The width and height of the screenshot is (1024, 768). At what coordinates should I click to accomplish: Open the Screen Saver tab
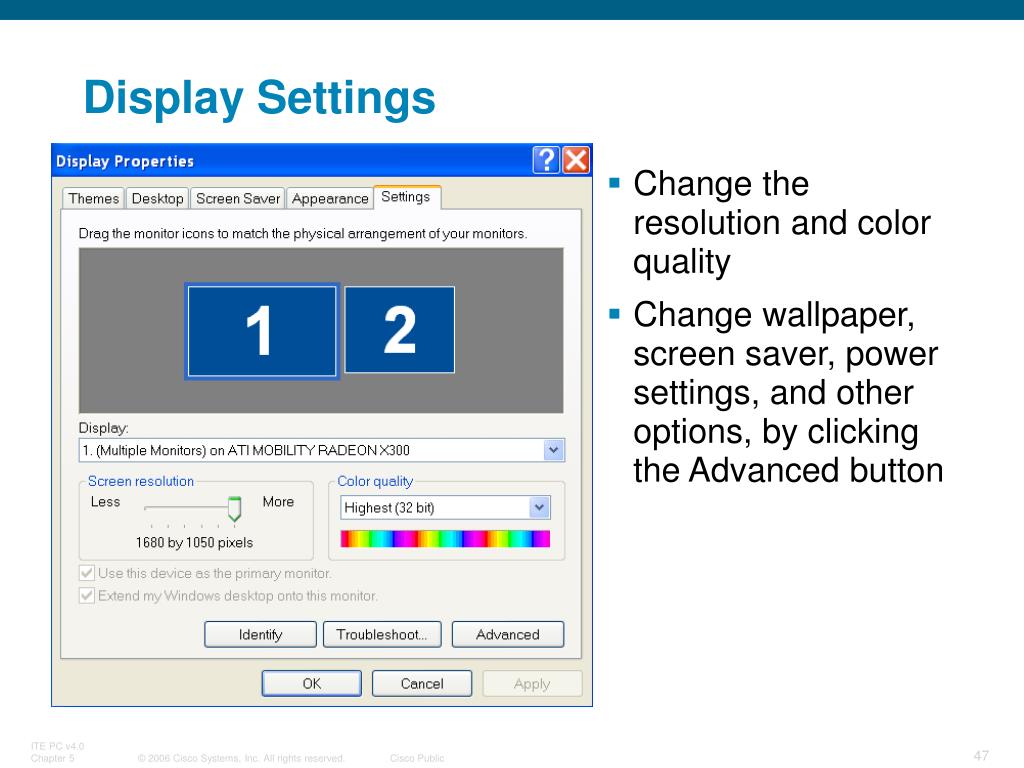238,199
